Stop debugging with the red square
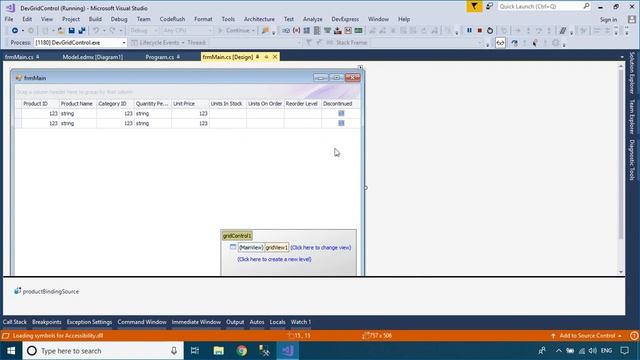 [x=480, y=30]
